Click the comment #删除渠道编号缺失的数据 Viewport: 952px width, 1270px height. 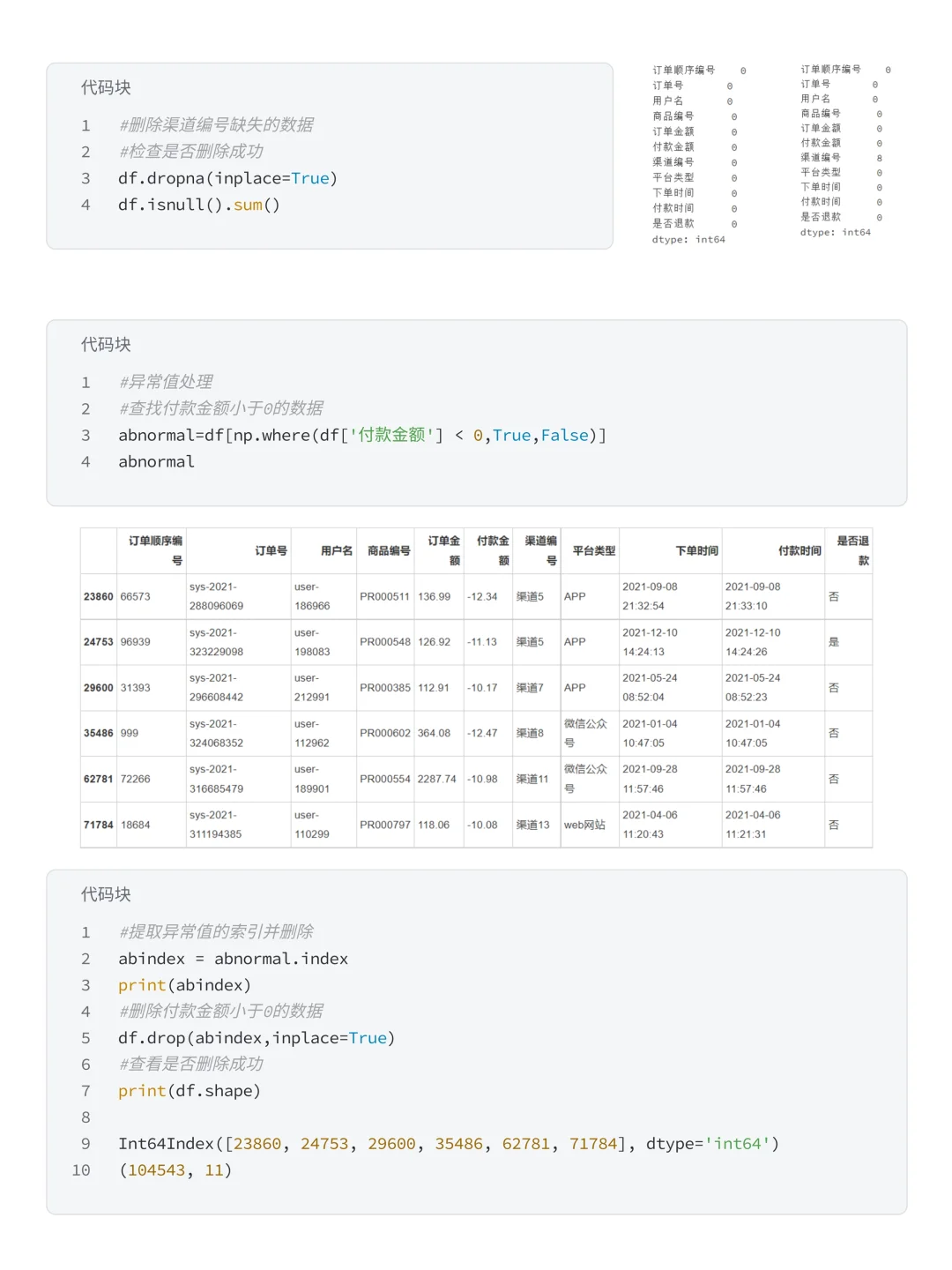tap(216, 125)
